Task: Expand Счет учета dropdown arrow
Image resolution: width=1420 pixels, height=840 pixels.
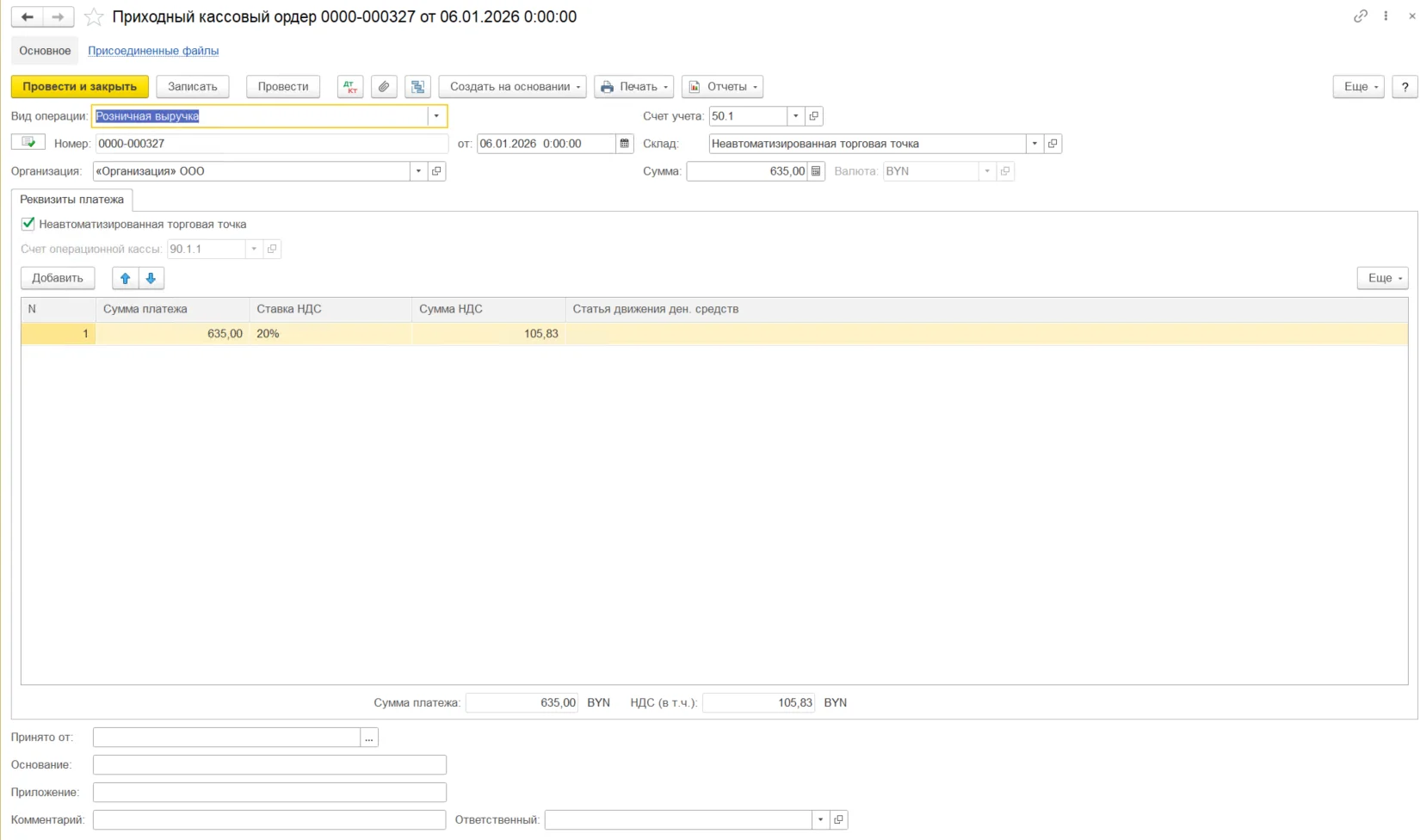Action: pyautogui.click(x=796, y=116)
